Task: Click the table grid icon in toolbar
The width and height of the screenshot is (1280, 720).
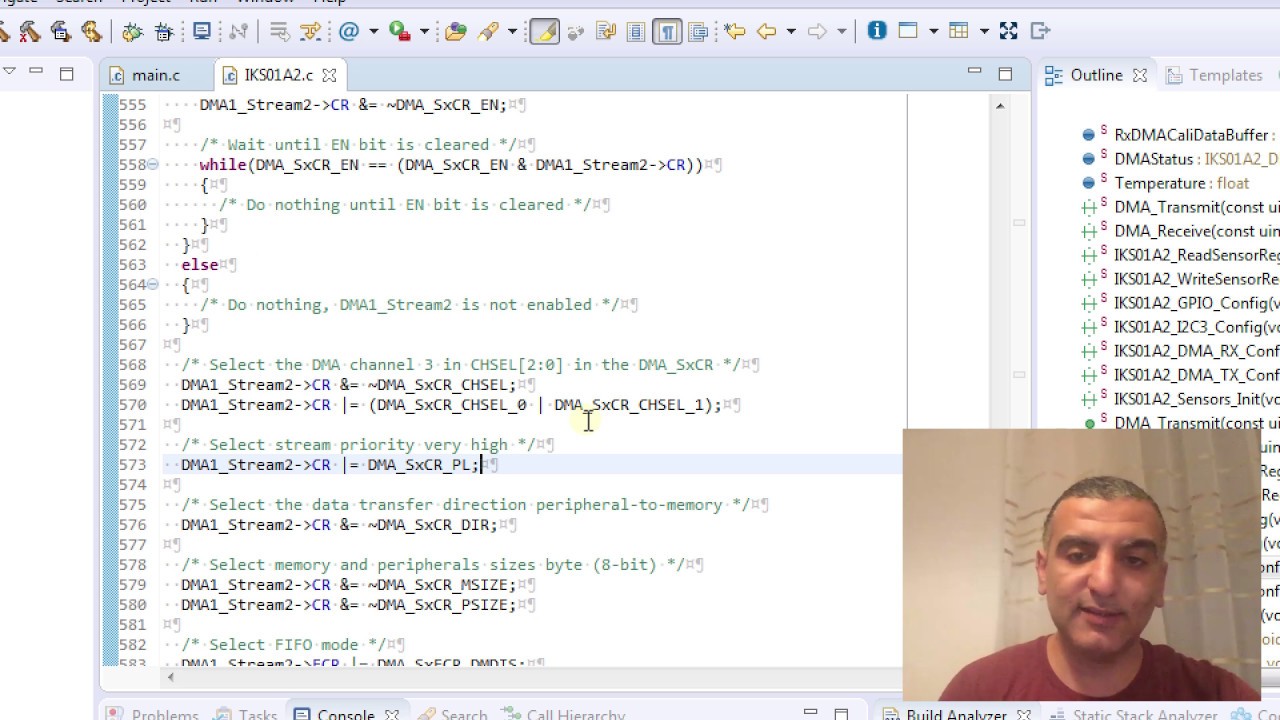Action: 959,31
